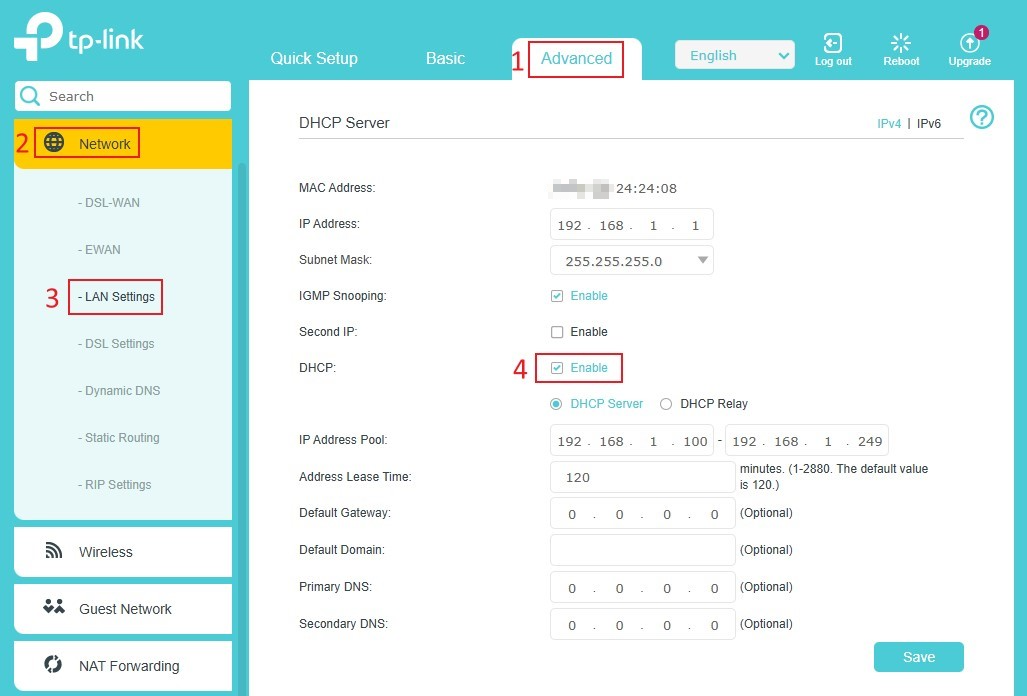Open the Subnet Mask dropdown
Viewport: 1027px width, 696px height.
703,258
